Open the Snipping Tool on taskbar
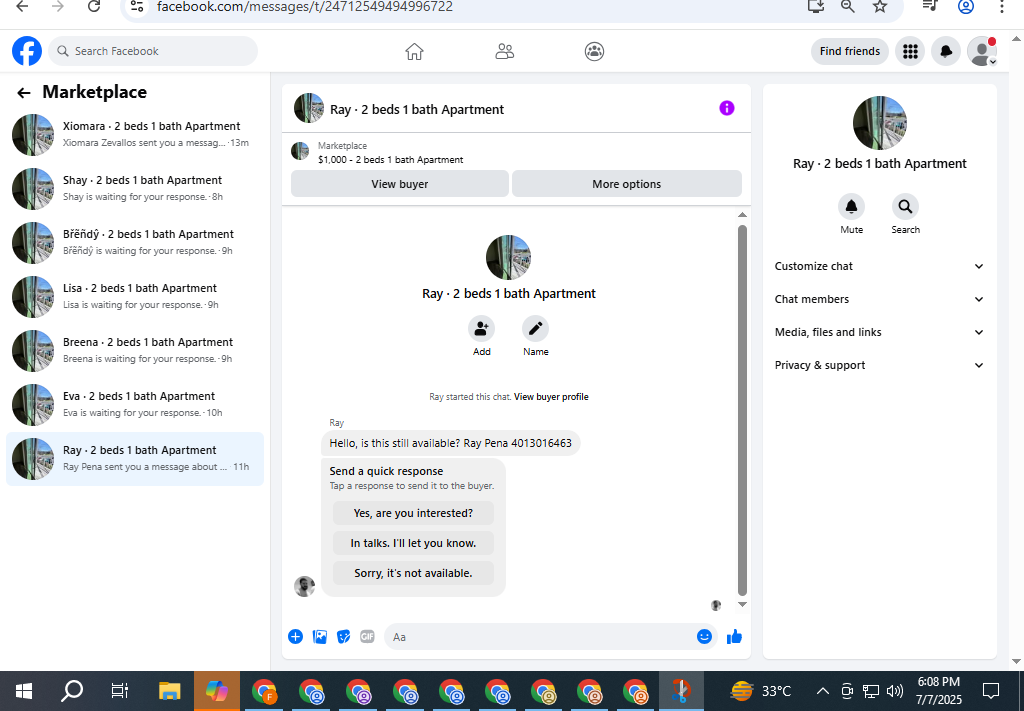Image resolution: width=1024 pixels, height=711 pixels. coord(680,691)
